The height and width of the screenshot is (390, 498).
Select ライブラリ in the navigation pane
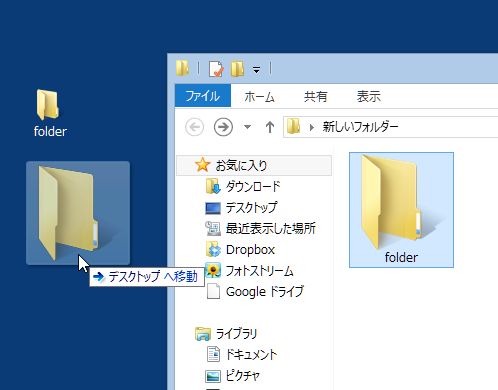tap(236, 333)
